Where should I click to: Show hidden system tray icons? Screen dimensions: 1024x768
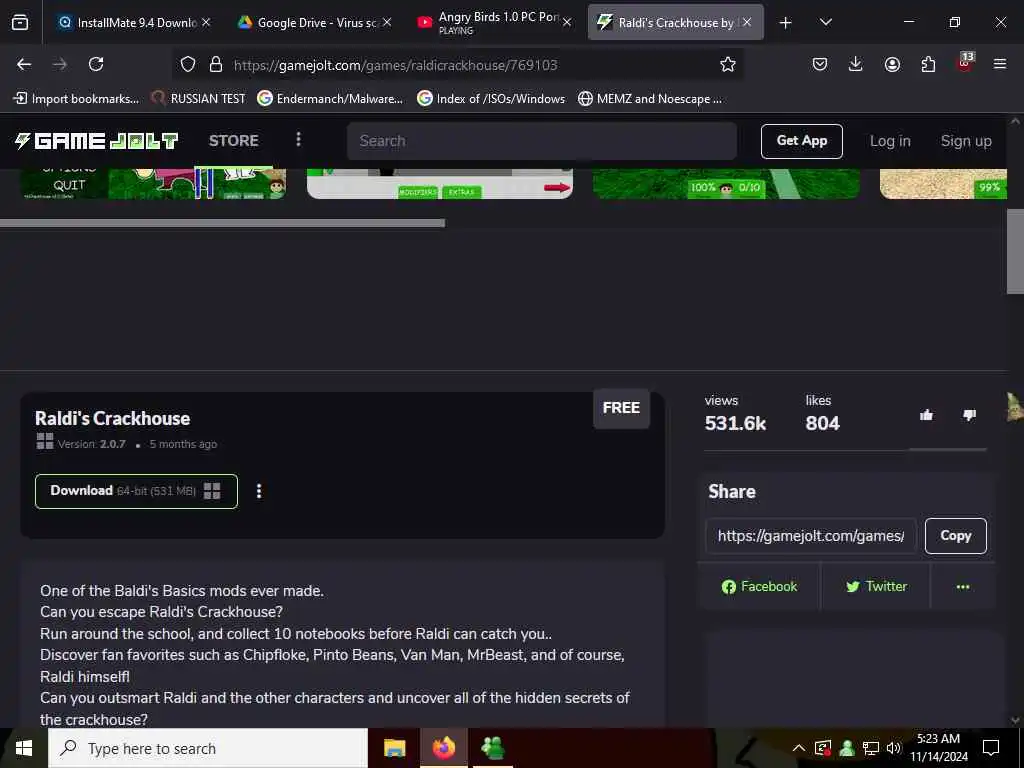pos(798,748)
